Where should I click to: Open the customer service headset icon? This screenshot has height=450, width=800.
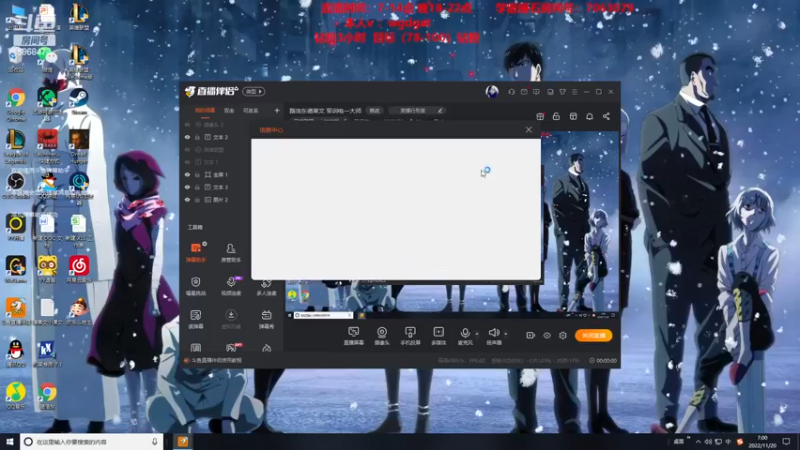point(512,92)
